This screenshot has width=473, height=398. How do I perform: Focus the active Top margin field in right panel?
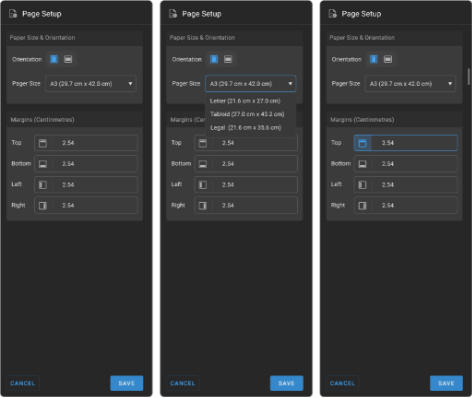click(406, 143)
